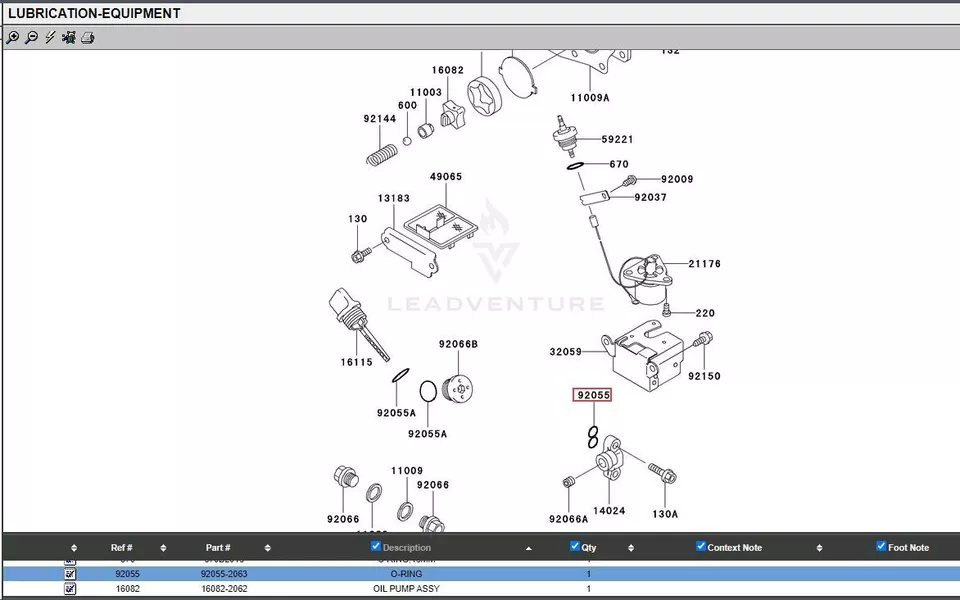Screen dimensions: 960x600
Task: Click the Part # column header
Action: 218,548
